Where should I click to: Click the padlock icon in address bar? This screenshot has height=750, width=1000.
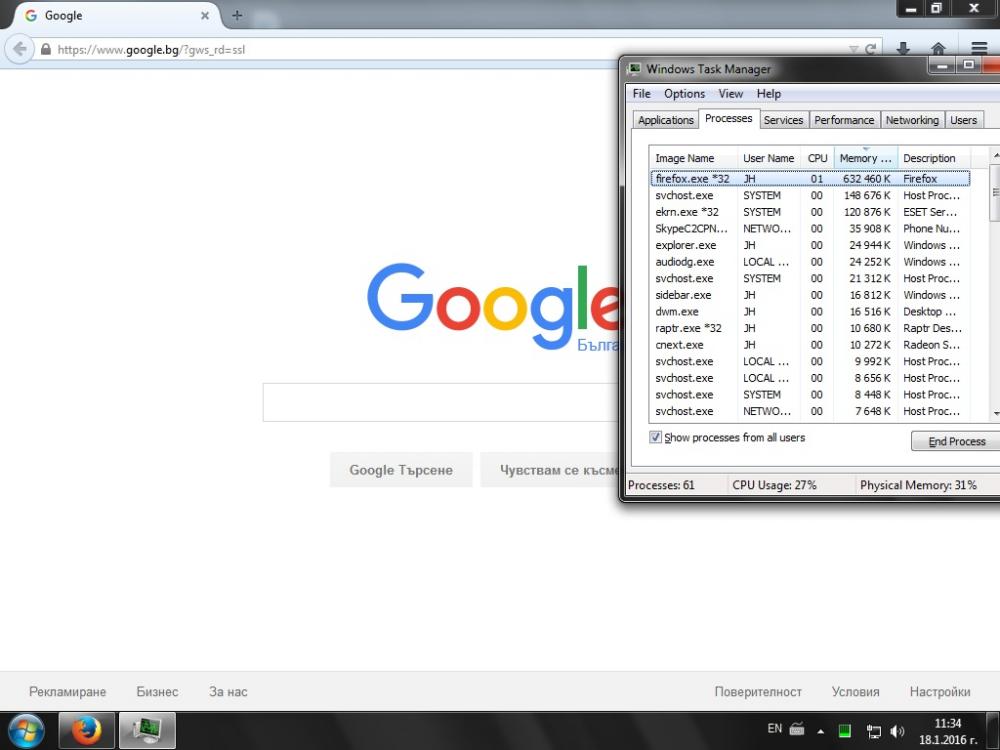coord(46,49)
